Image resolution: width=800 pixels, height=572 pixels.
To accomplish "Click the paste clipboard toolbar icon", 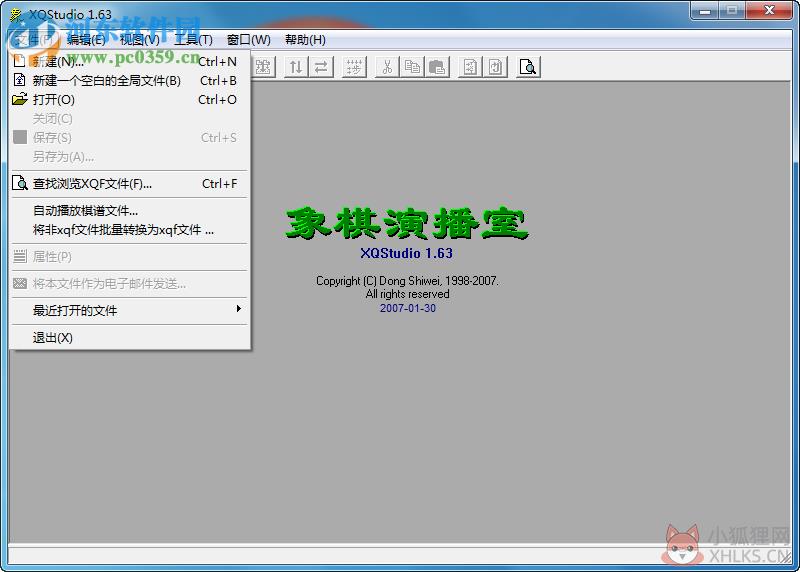I will pos(437,67).
